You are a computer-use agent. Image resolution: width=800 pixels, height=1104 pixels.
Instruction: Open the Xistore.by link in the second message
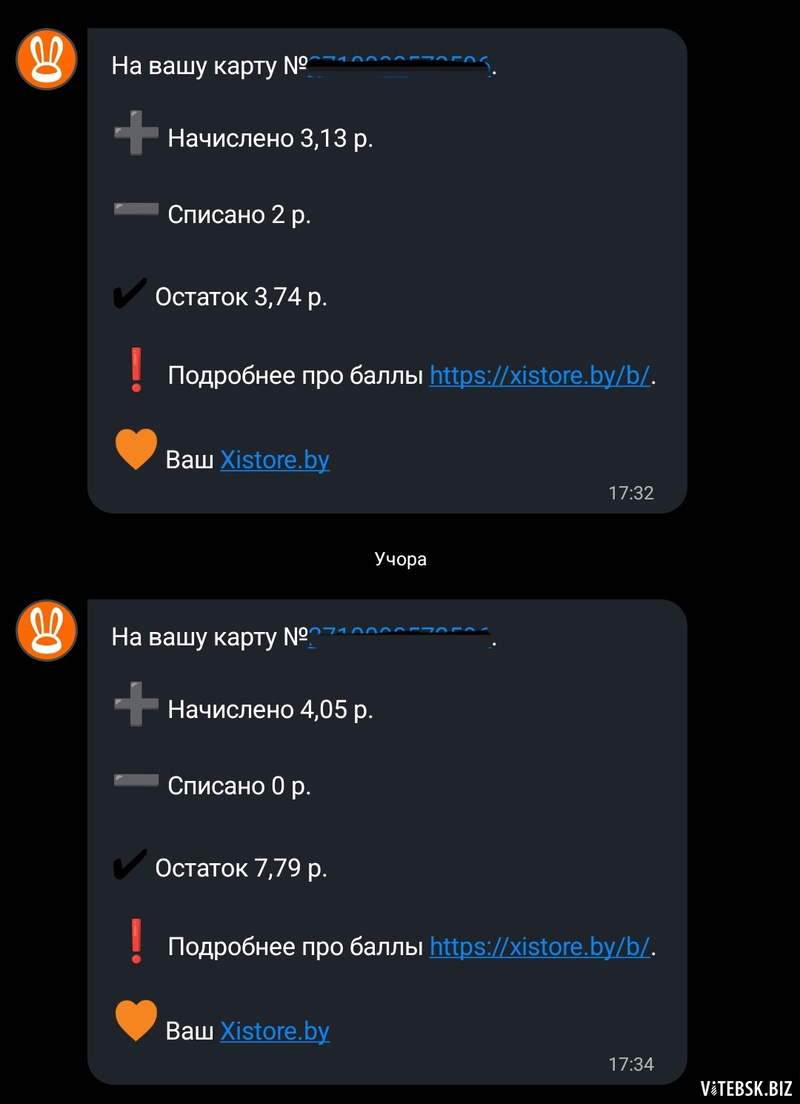click(275, 1031)
